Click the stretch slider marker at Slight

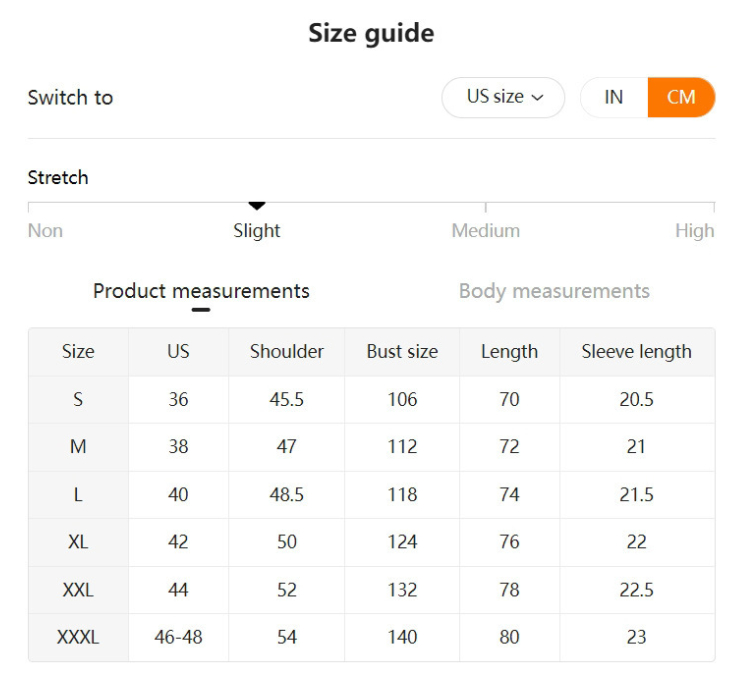[257, 205]
